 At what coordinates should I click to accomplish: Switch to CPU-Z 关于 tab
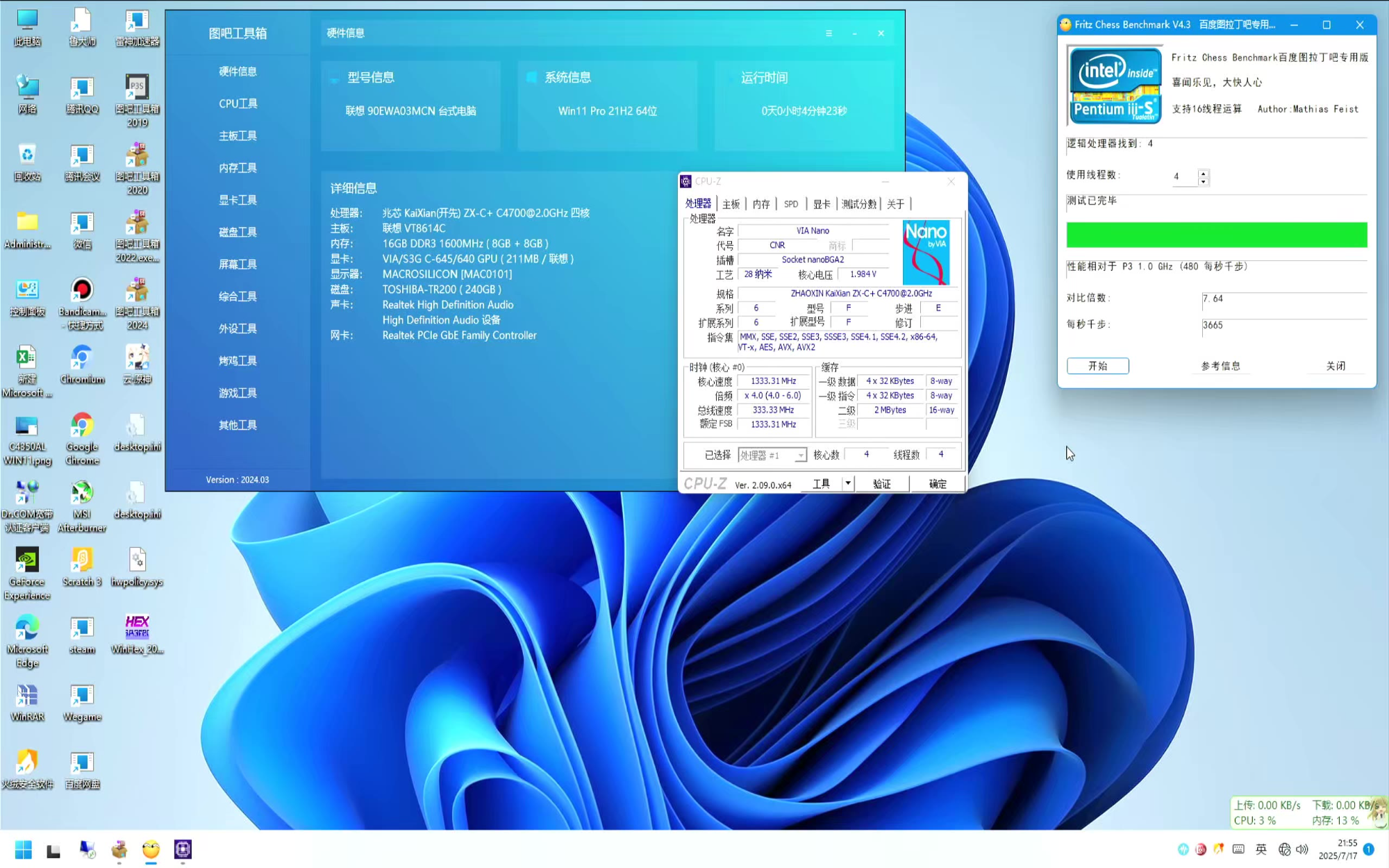895,204
